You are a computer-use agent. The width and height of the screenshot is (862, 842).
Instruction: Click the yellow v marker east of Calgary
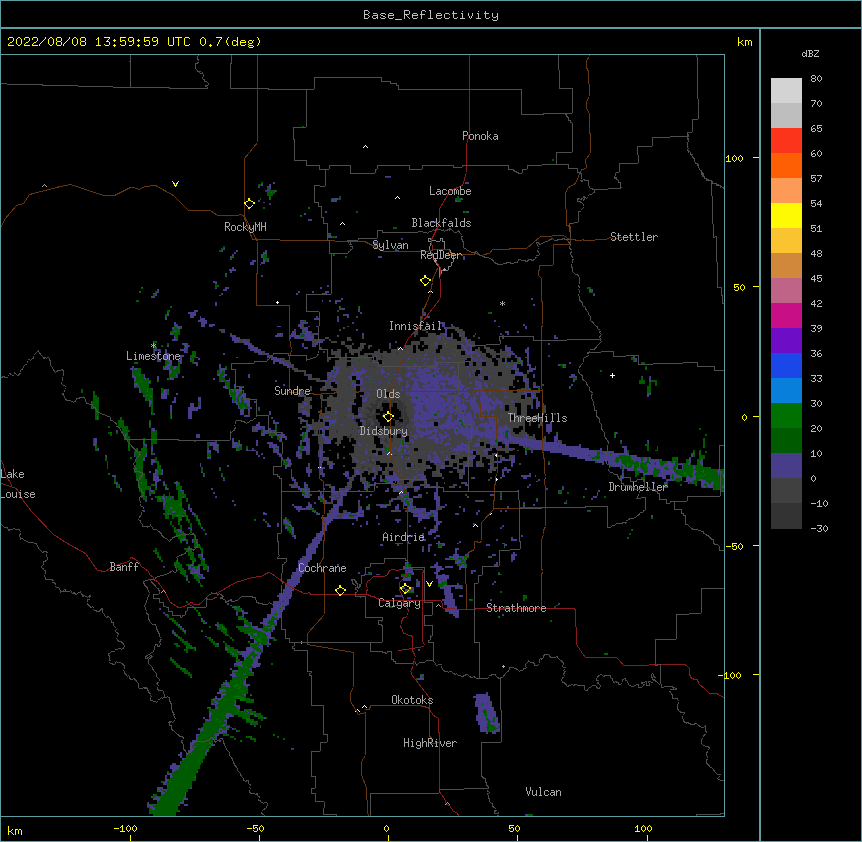click(429, 584)
